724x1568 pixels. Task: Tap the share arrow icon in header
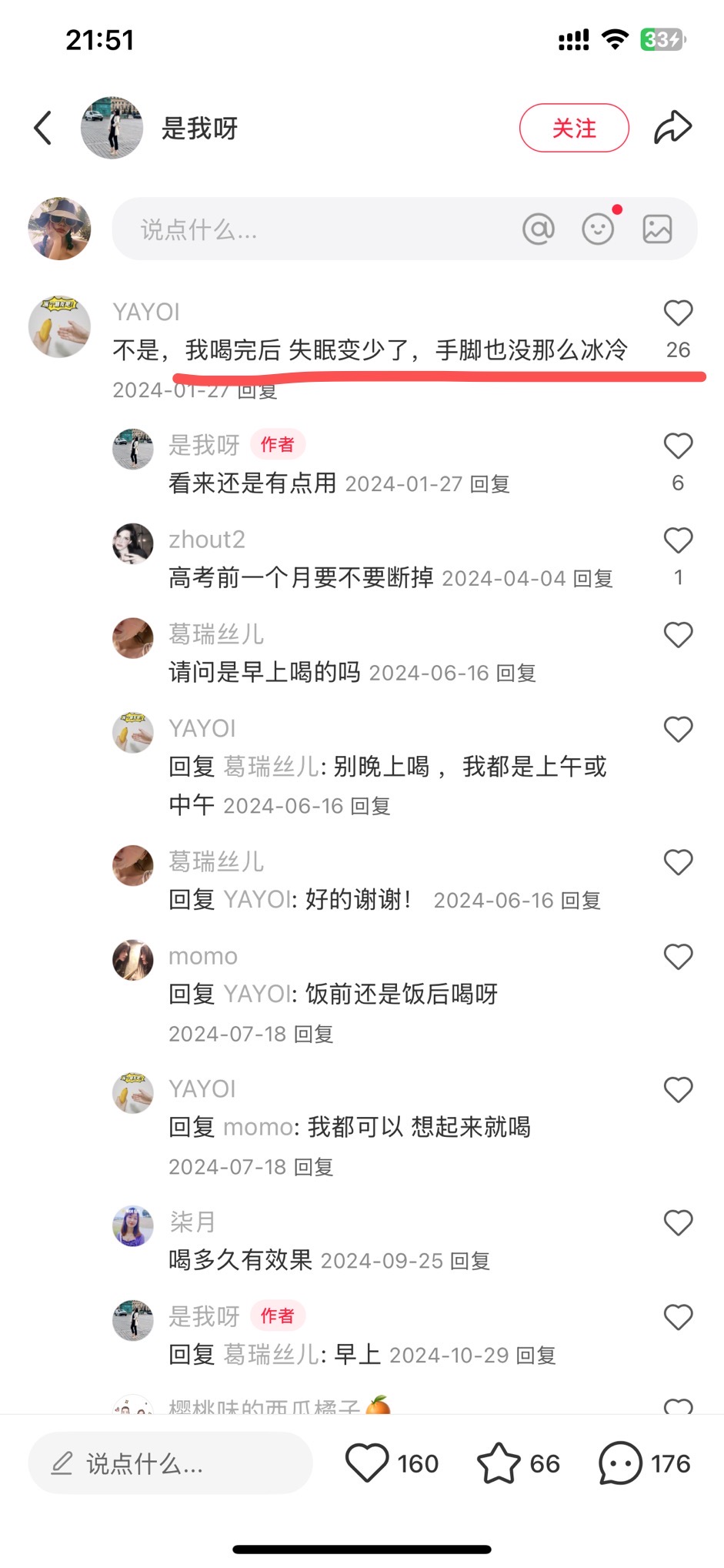[672, 128]
